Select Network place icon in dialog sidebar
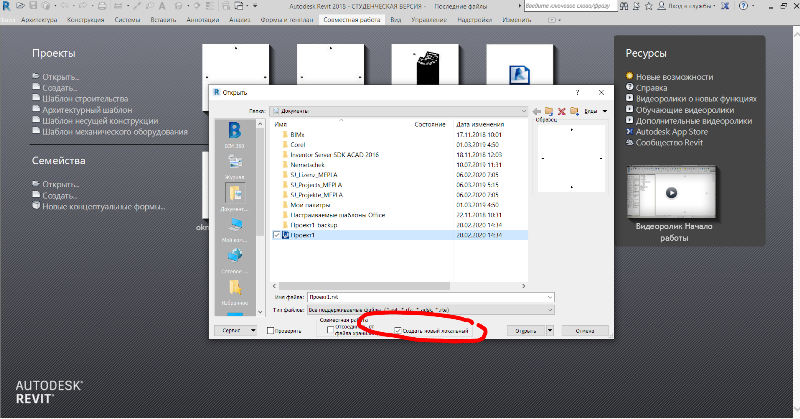 click(235, 260)
